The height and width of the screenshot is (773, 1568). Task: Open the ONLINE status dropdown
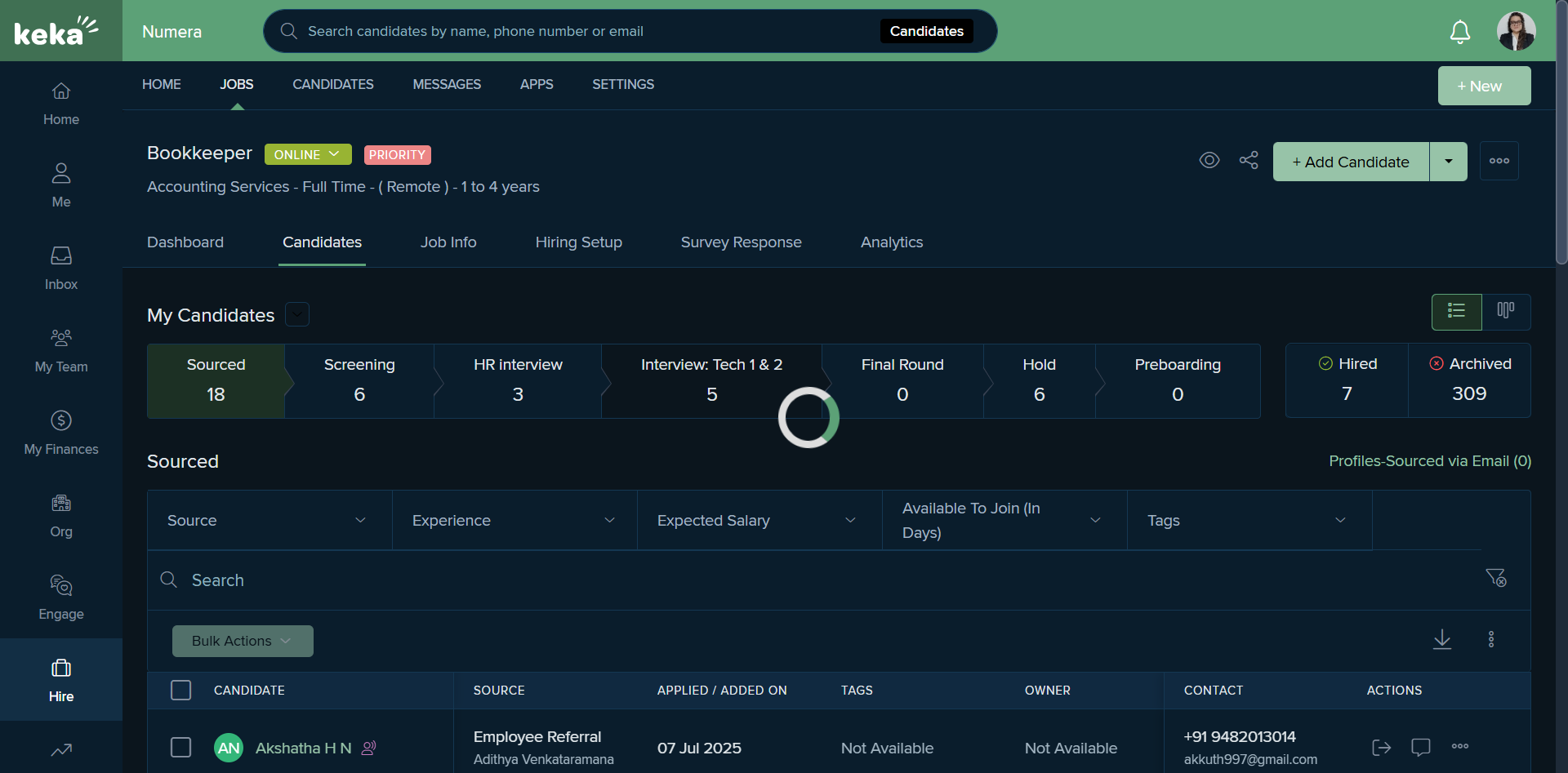pos(308,154)
